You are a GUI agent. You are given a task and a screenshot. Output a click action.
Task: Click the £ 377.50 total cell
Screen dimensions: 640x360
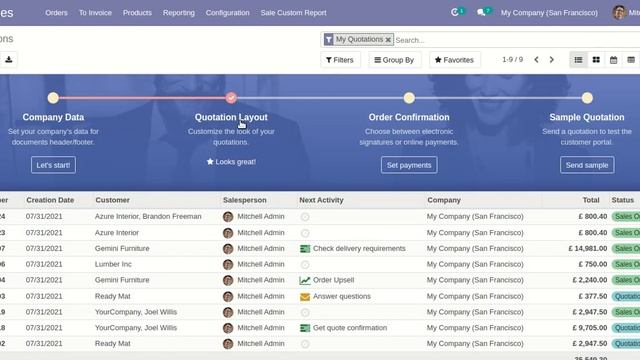click(592, 296)
